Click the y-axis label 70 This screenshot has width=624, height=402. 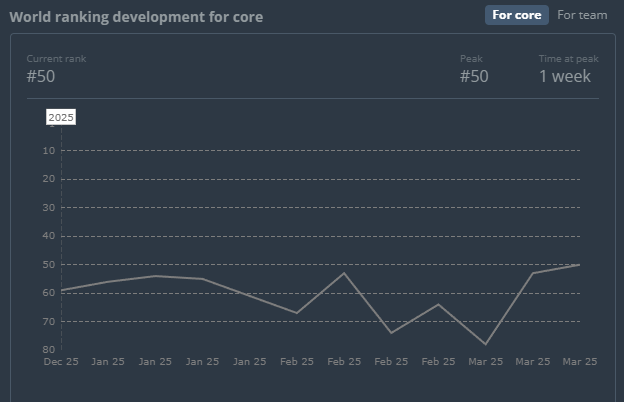[49, 321]
